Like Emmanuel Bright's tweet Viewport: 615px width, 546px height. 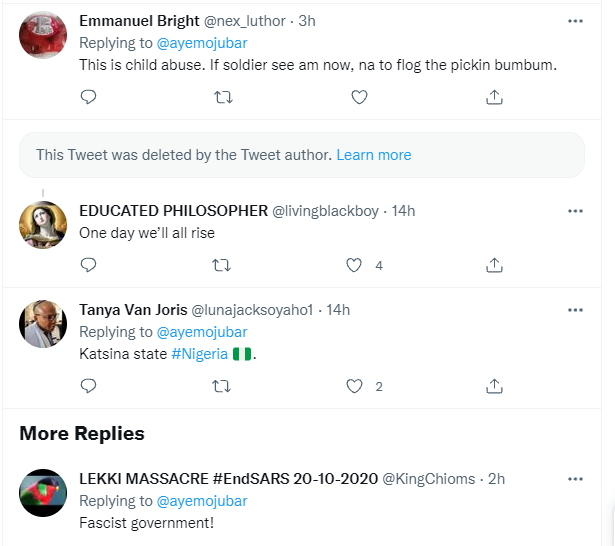359,97
